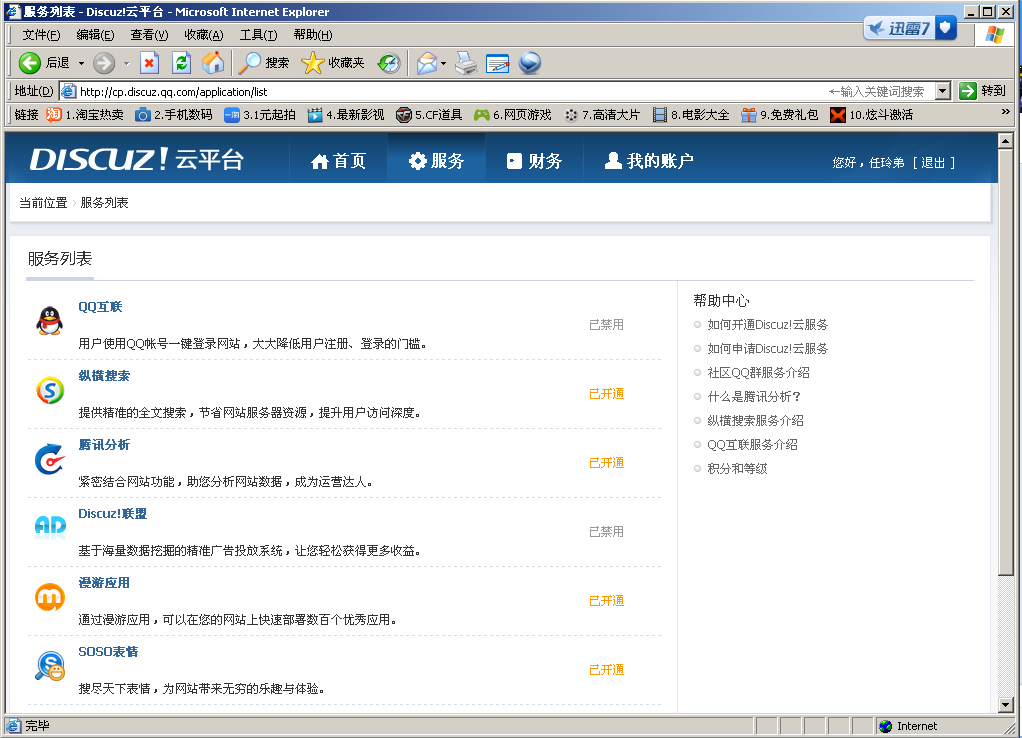The image size is (1022, 738).
Task: Open the 收藏 menu in the menu bar
Action: (203, 35)
